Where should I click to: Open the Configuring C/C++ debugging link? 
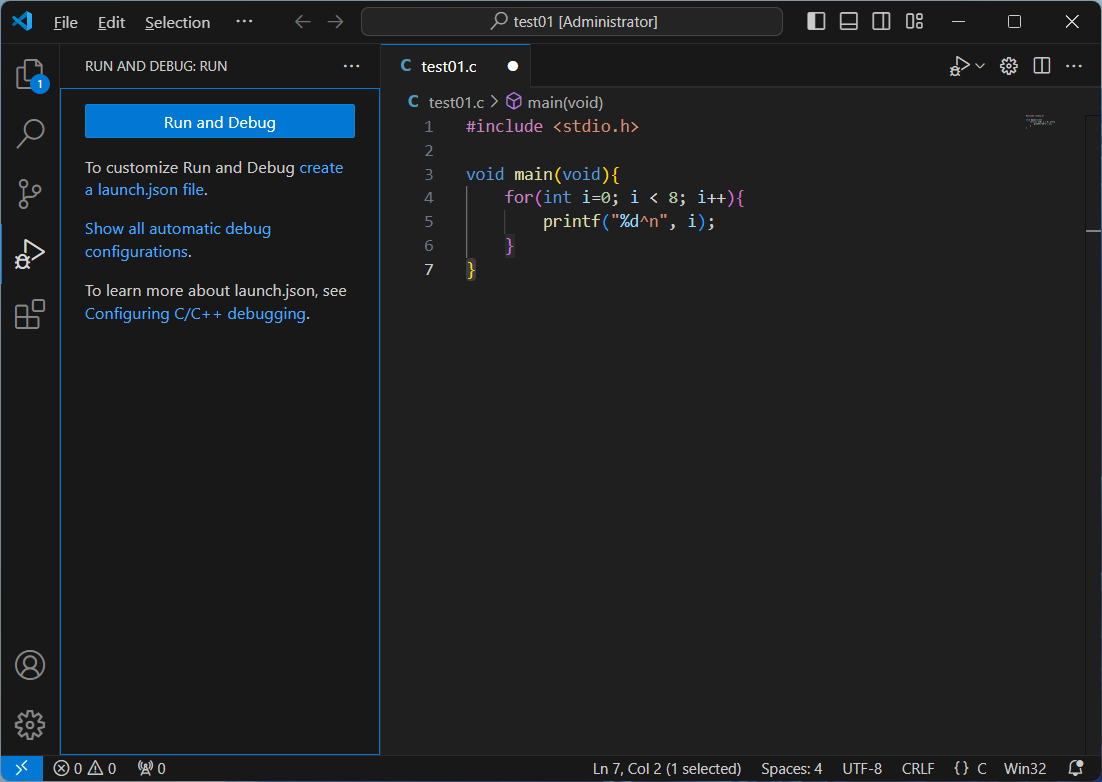[195, 314]
